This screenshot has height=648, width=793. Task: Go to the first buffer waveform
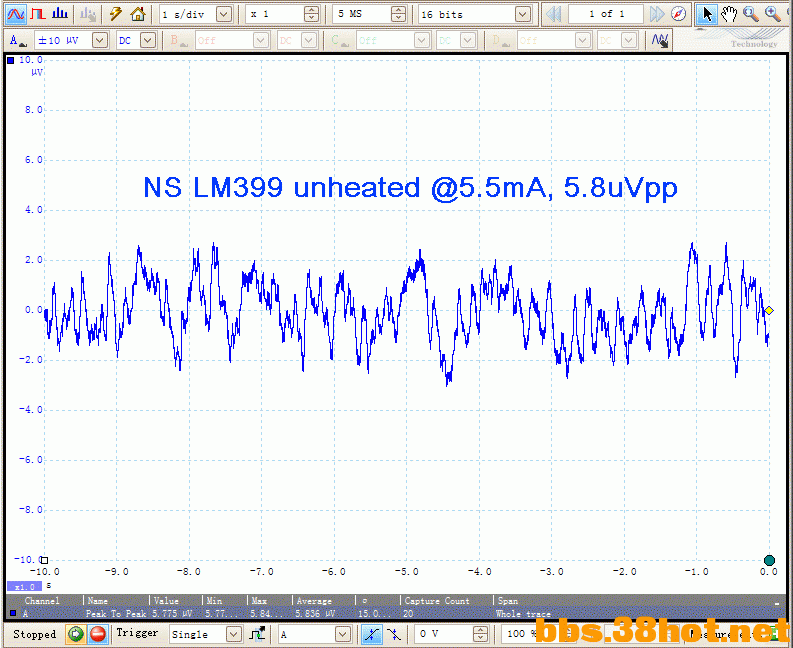point(554,14)
